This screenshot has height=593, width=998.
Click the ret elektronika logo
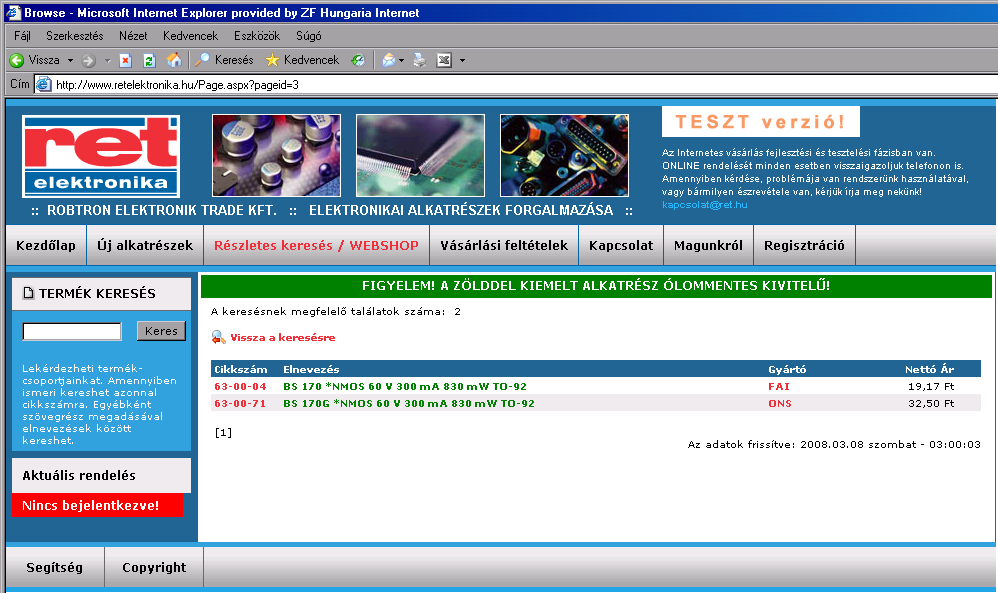101,157
